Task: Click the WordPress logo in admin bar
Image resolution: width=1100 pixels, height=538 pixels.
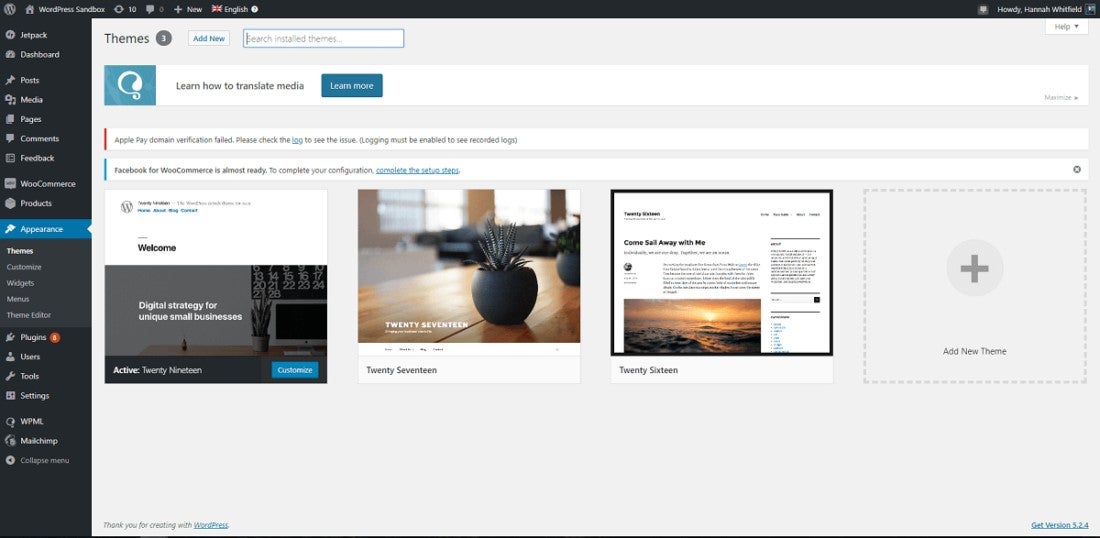Action: click(10, 9)
